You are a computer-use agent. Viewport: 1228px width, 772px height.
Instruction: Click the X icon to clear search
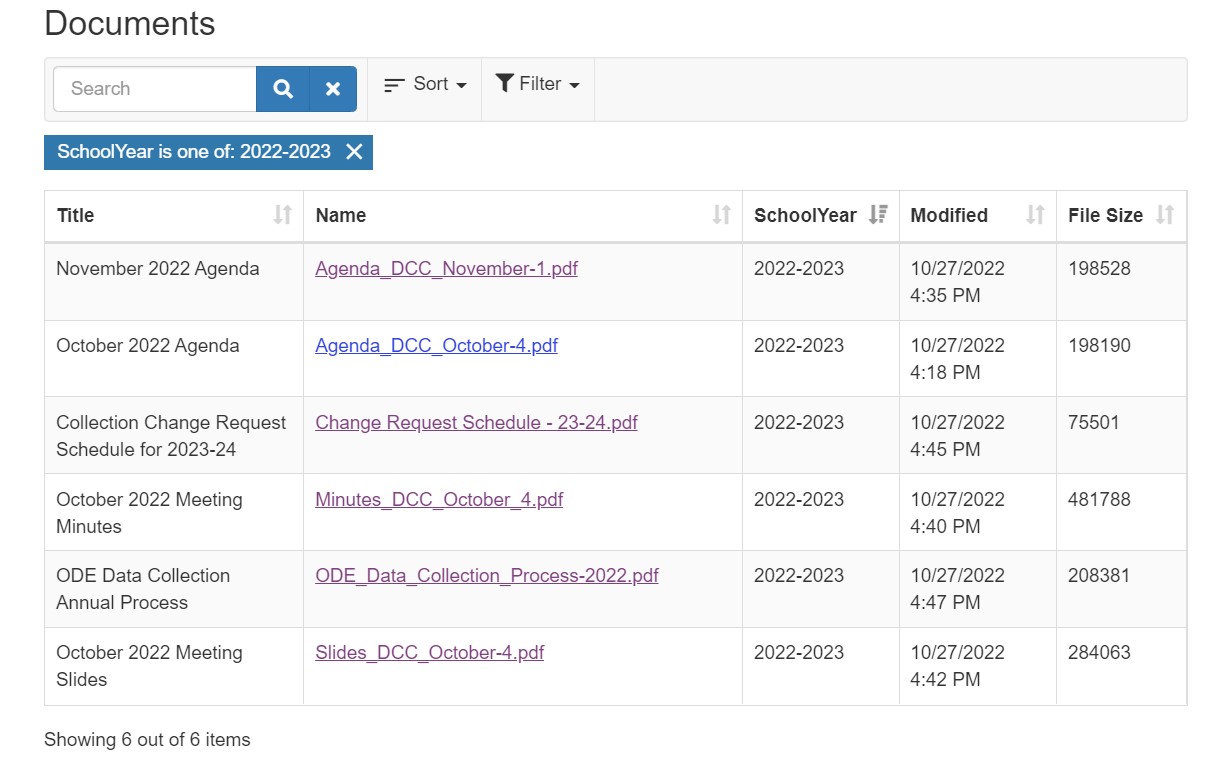point(332,88)
